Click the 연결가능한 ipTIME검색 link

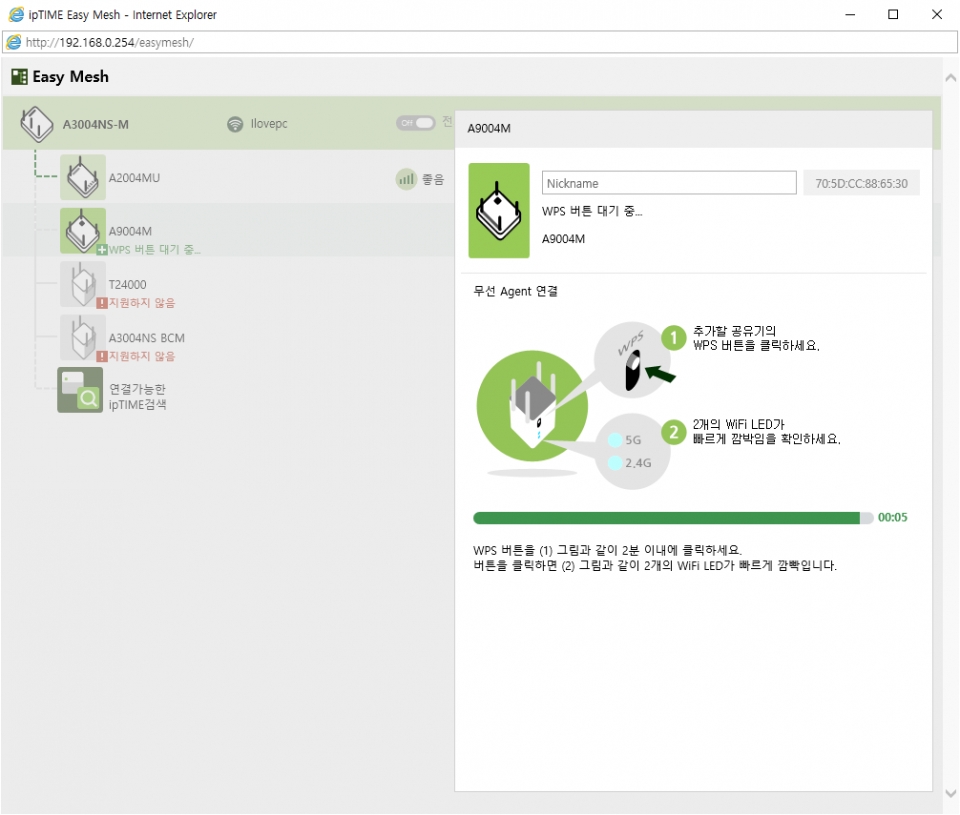pos(138,396)
